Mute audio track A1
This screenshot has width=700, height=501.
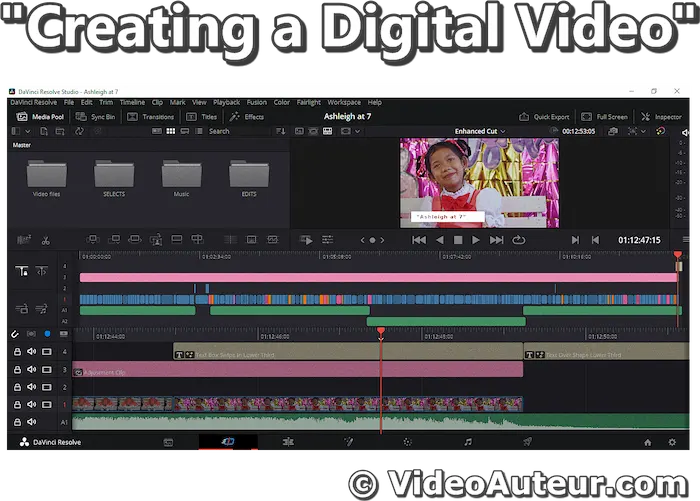31,422
